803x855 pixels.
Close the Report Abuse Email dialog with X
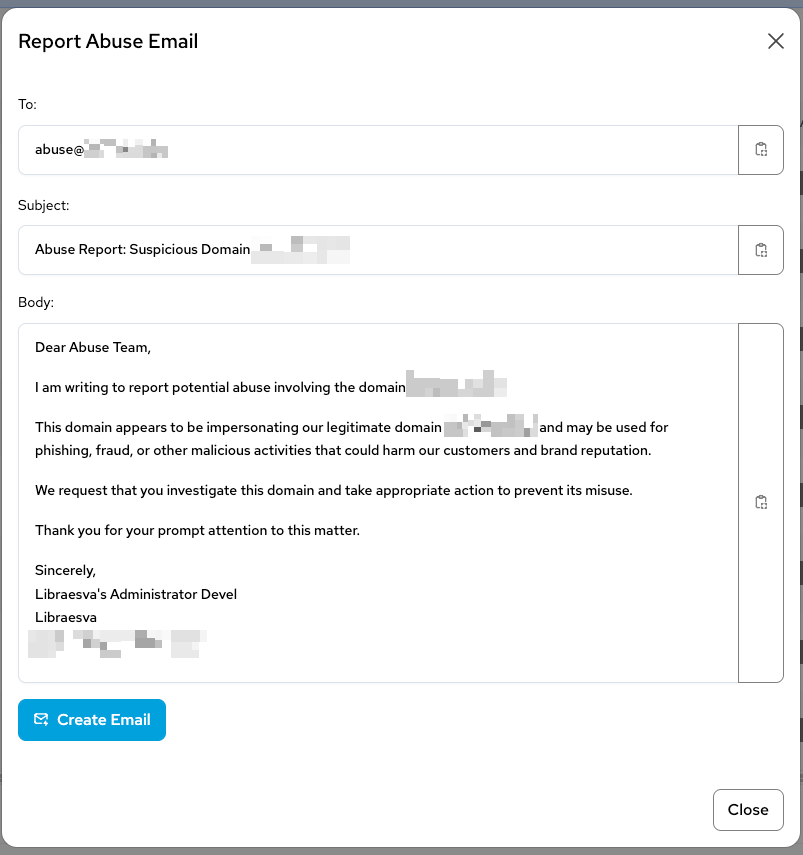click(x=775, y=41)
